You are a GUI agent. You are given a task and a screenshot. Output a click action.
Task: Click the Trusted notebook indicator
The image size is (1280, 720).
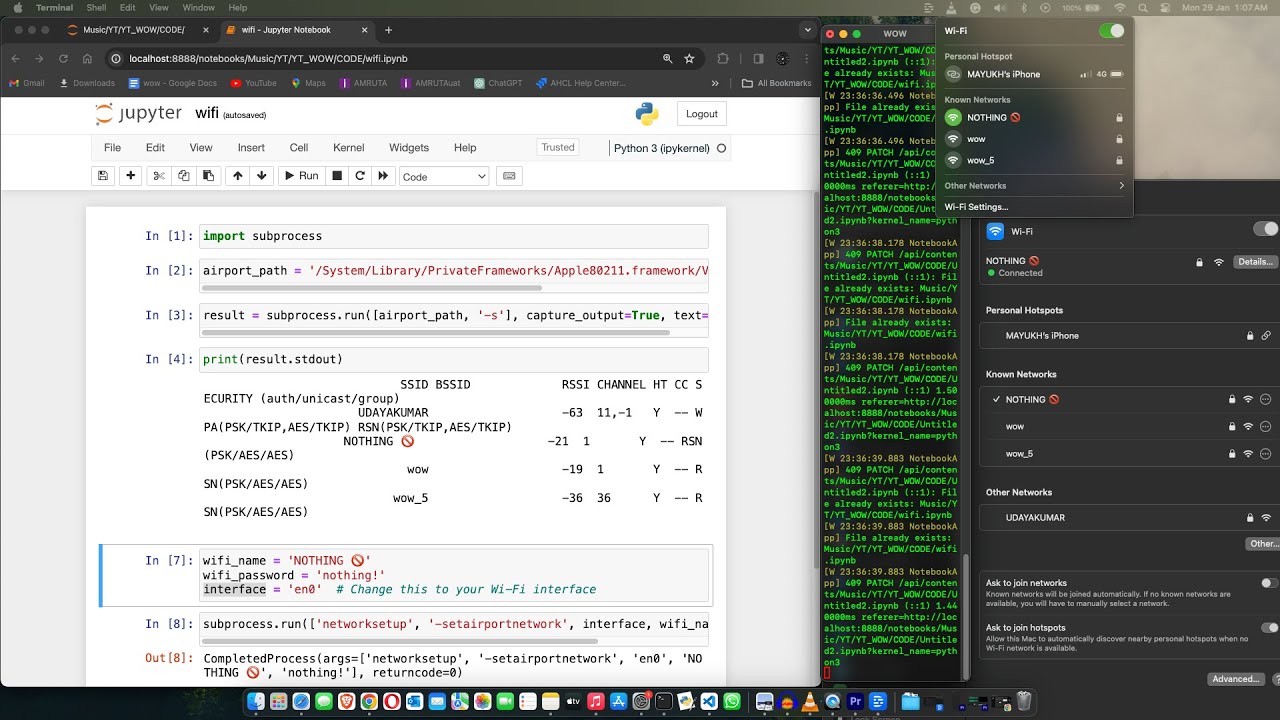(558, 148)
